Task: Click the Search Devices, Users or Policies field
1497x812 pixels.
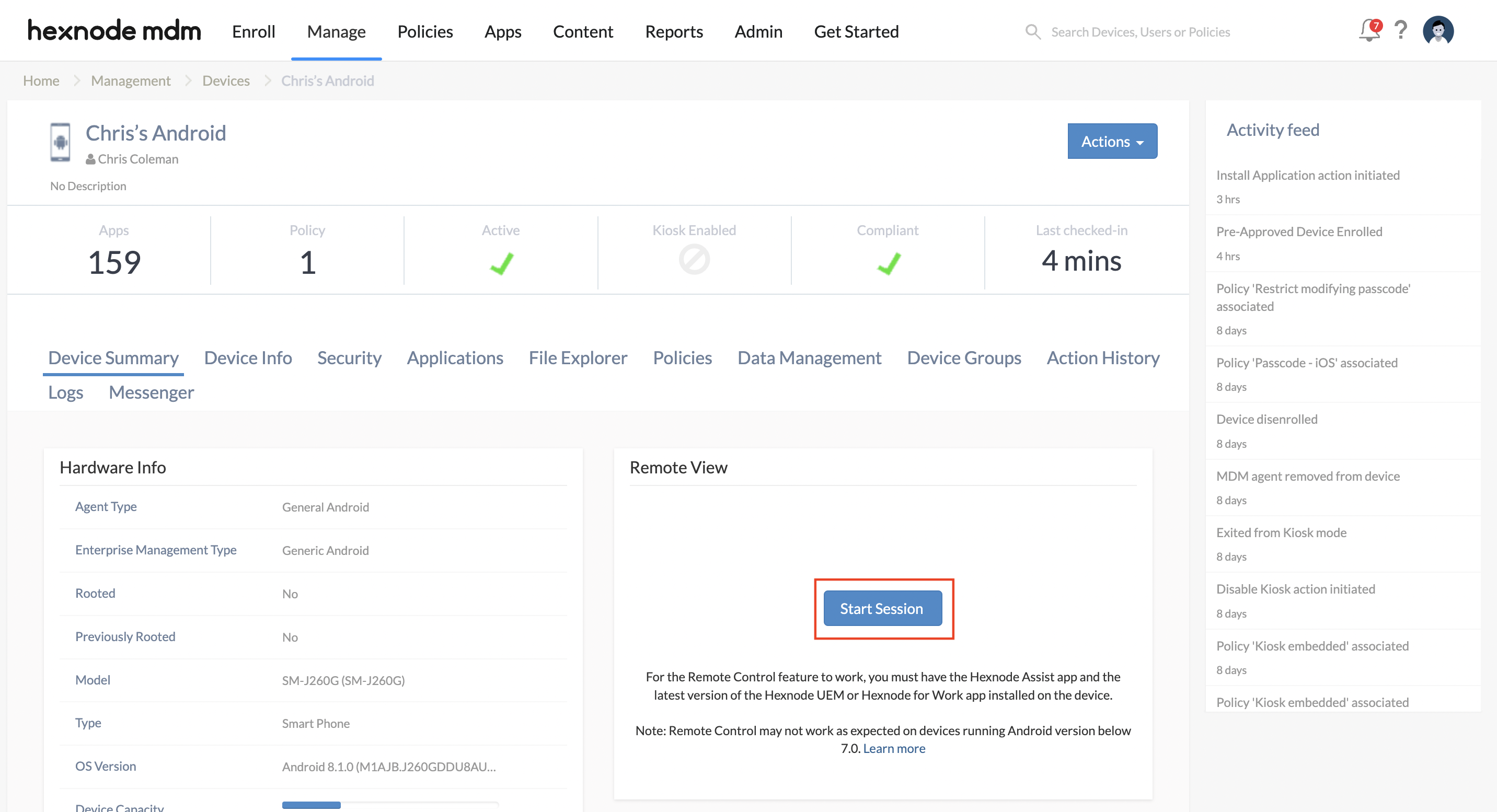Action: pos(1139,32)
